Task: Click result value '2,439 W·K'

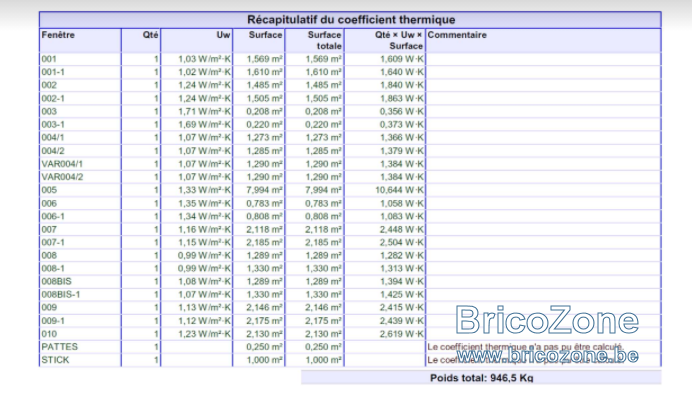Action: tap(402, 321)
